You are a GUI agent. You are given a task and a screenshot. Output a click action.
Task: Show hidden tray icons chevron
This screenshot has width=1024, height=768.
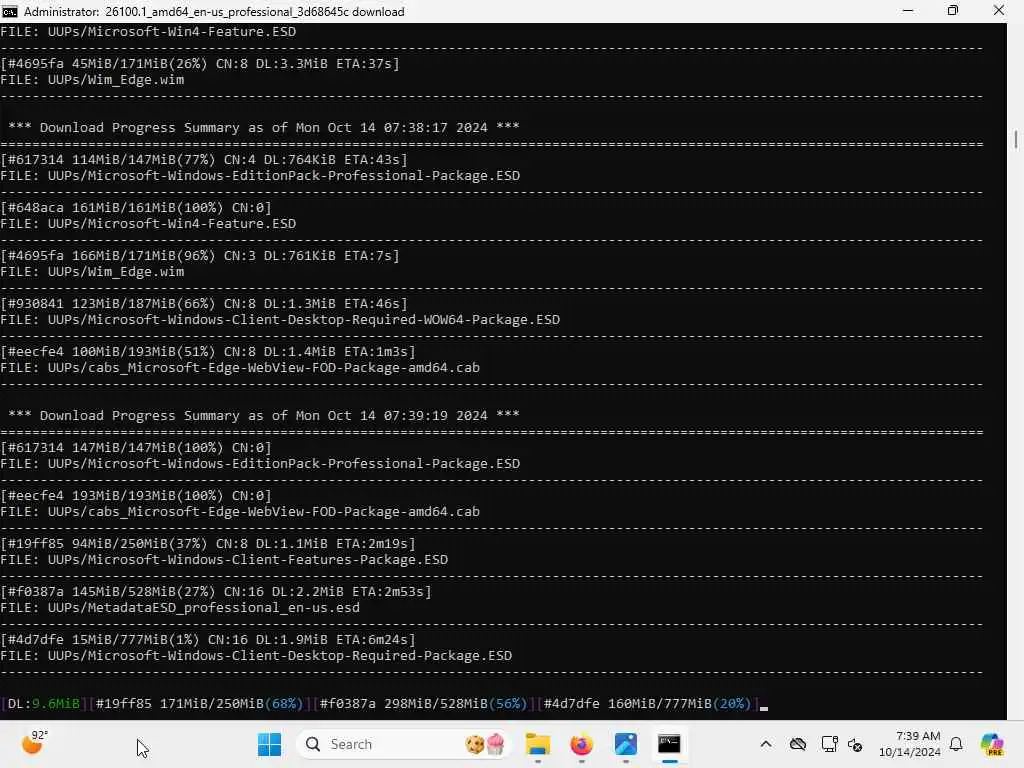(766, 744)
